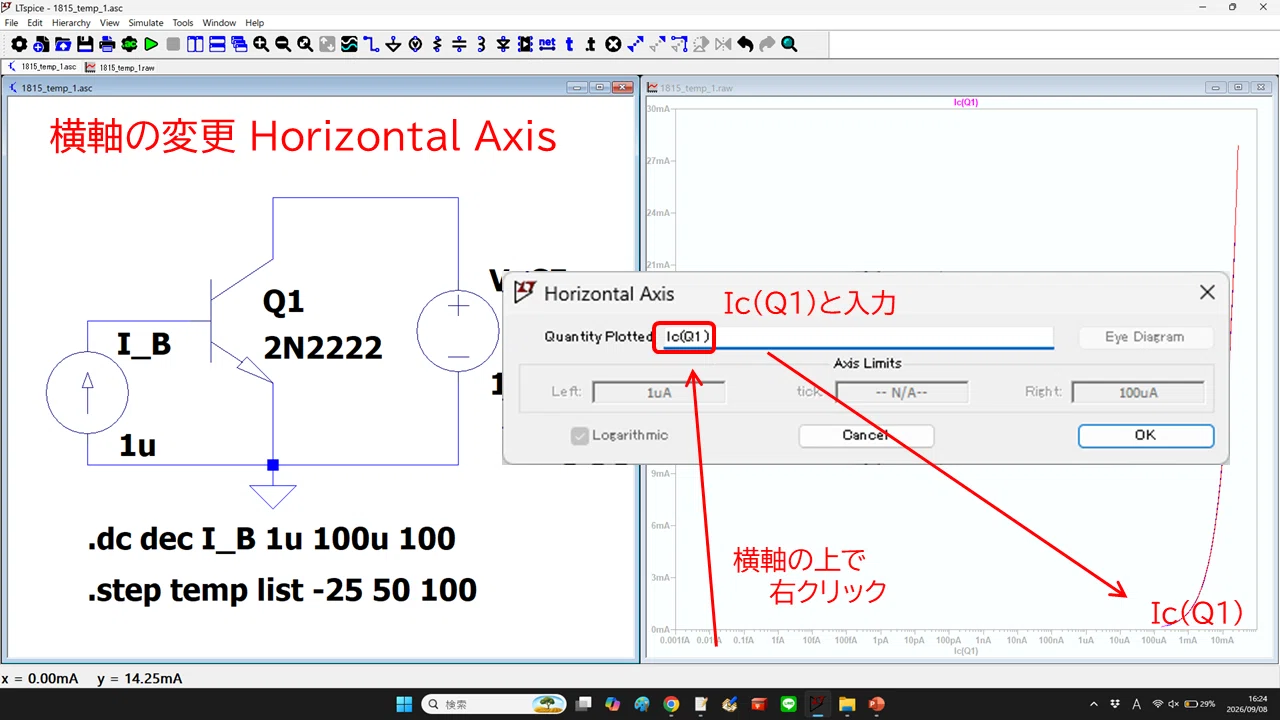Add a blue text comment
Viewport: 1280px width, 720px height.
coord(569,44)
